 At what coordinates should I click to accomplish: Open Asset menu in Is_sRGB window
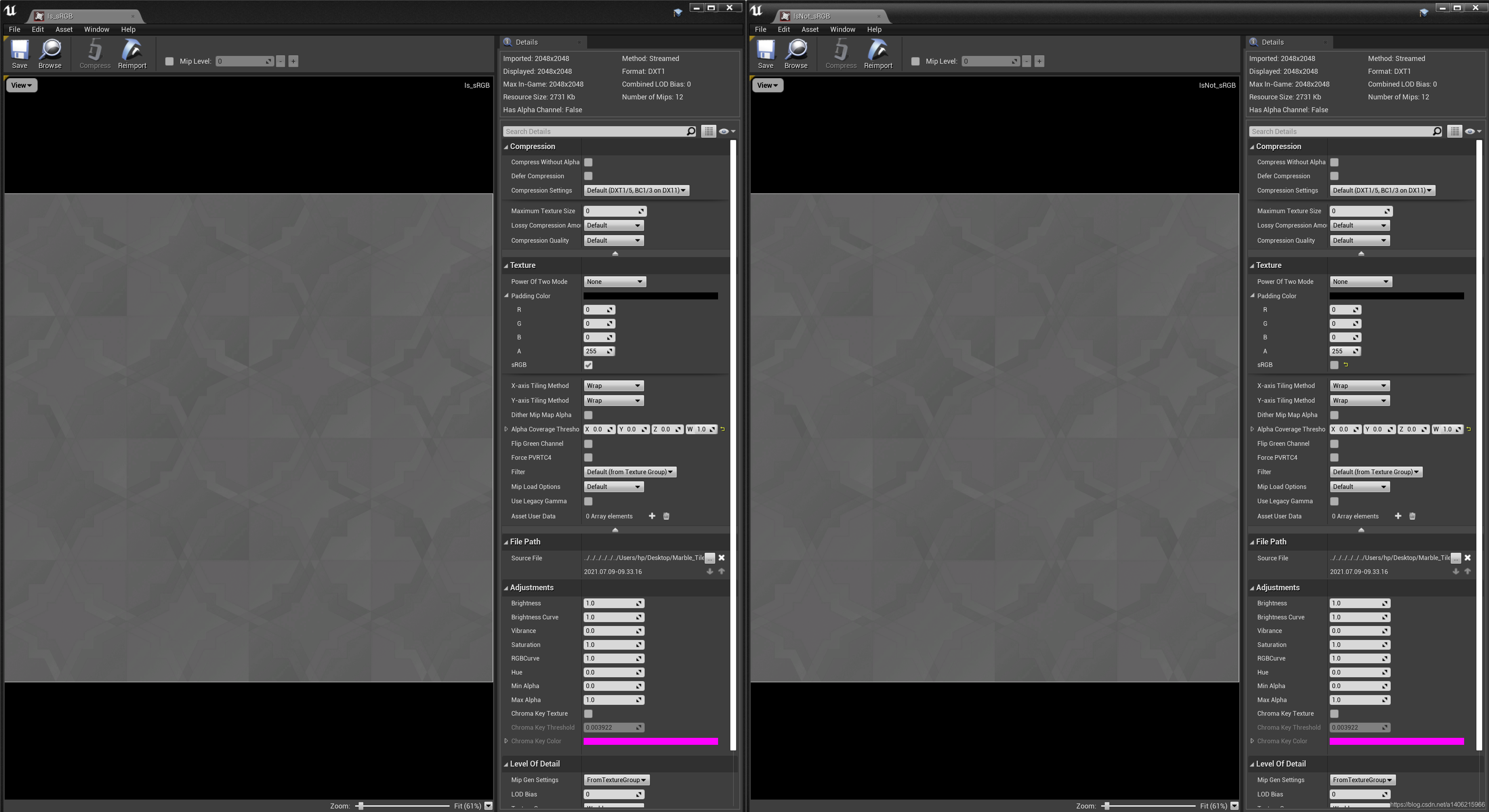pos(64,30)
